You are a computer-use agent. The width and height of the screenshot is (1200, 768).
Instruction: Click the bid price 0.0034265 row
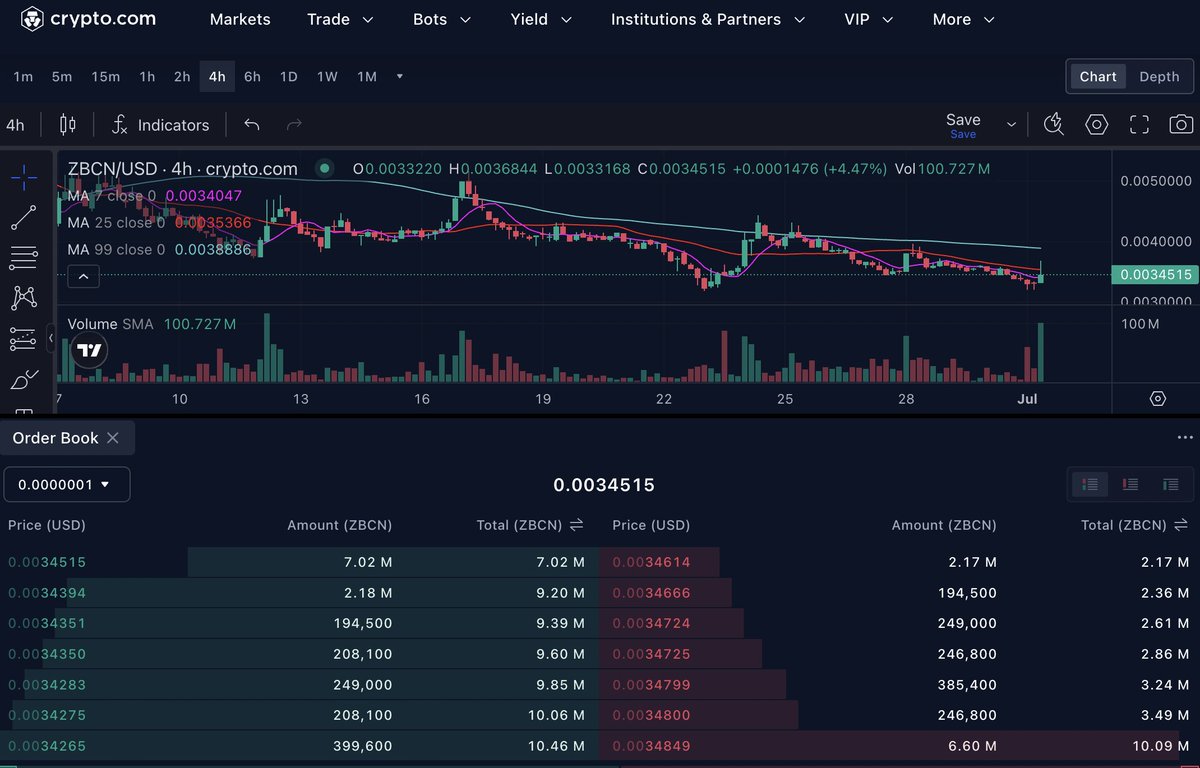point(299,746)
